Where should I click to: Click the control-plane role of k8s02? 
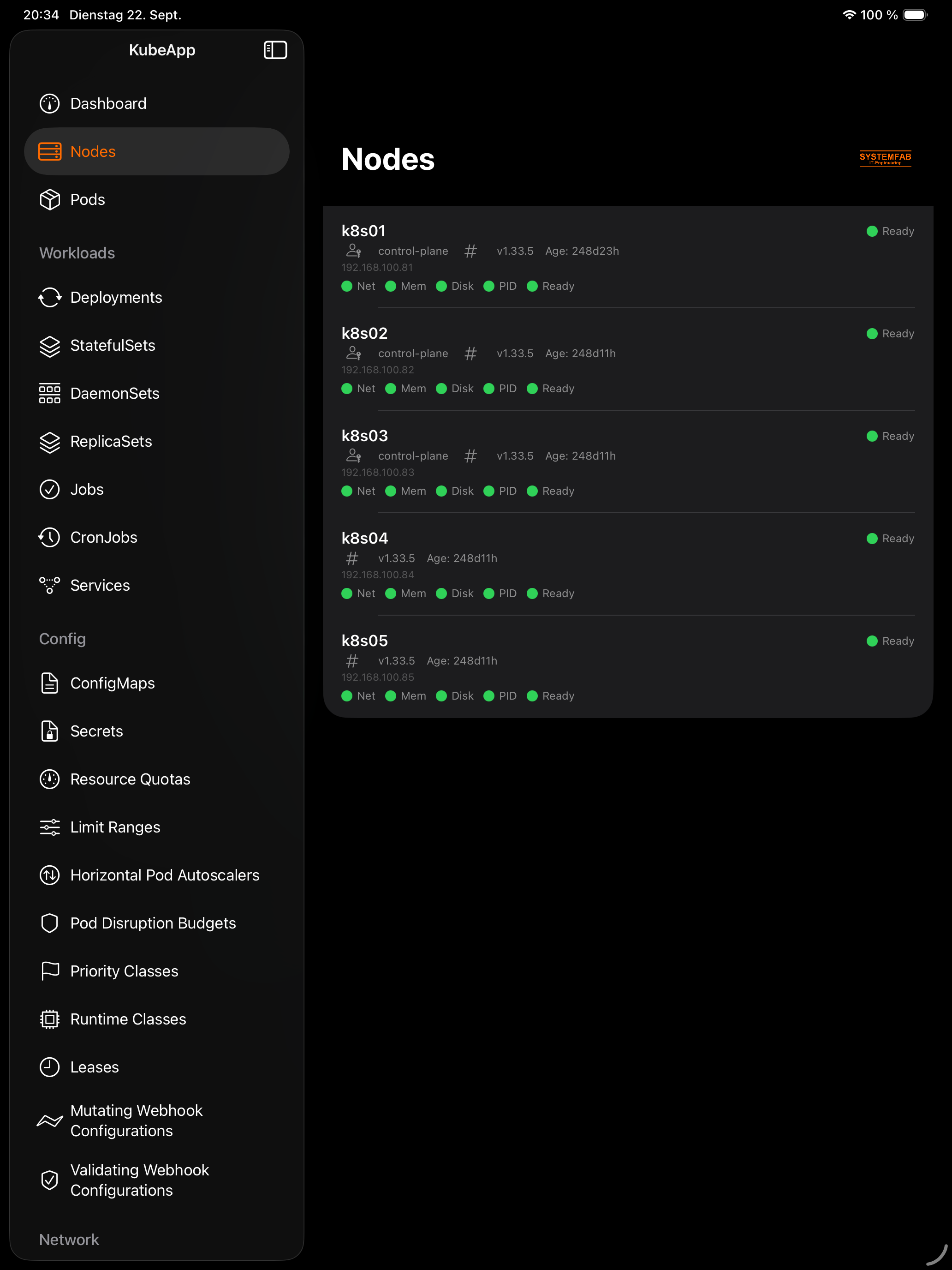click(x=413, y=353)
